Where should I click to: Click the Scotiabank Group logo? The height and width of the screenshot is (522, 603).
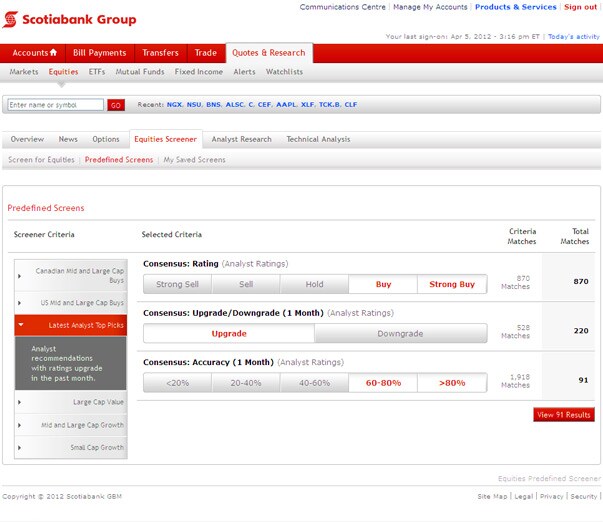tap(70, 19)
